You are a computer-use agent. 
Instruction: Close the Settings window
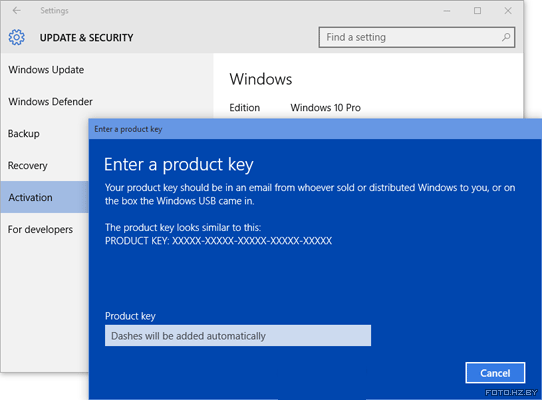pos(508,11)
